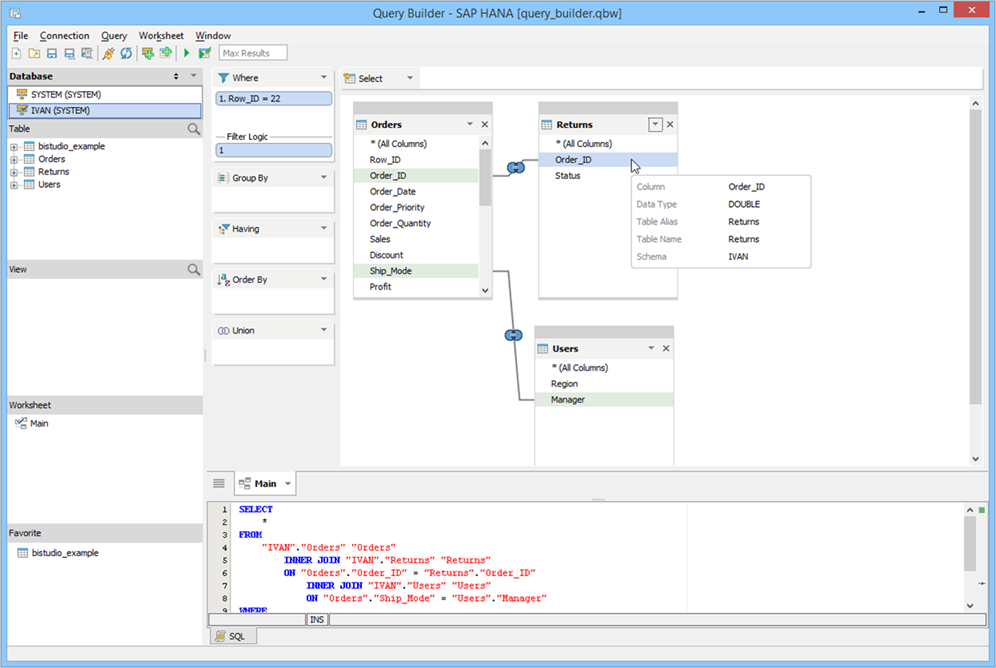This screenshot has width=996, height=668.
Task: Click the Save All toolbar icon
Action: pos(87,53)
